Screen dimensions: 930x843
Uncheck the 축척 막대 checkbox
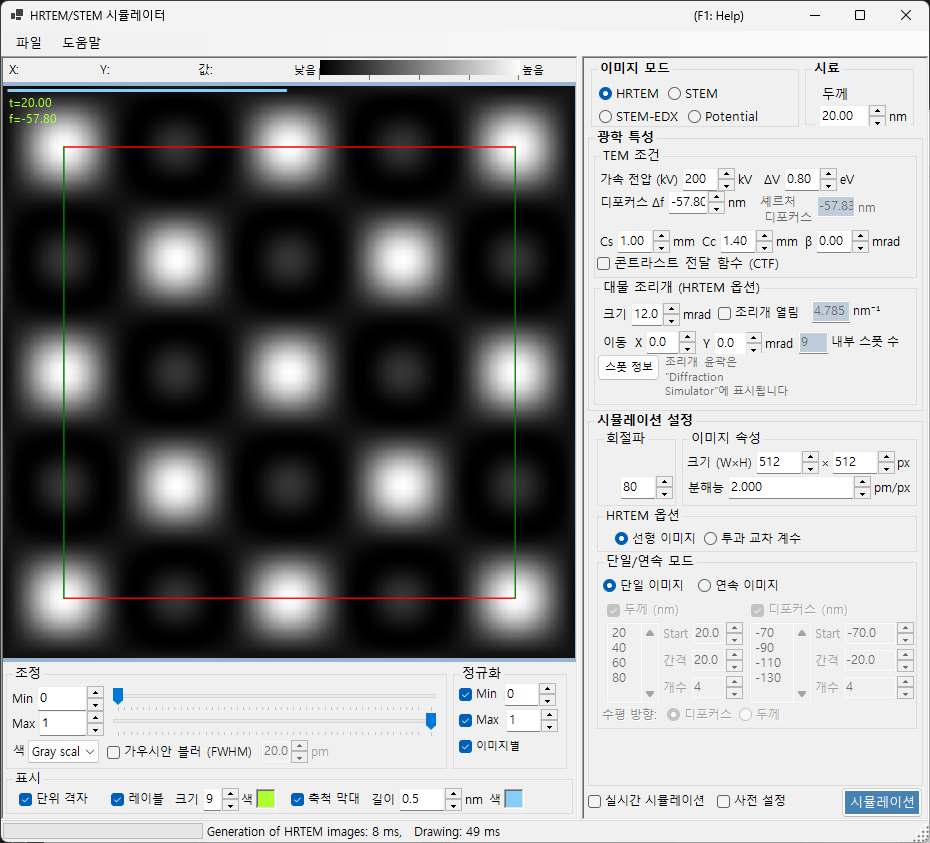coord(325,799)
